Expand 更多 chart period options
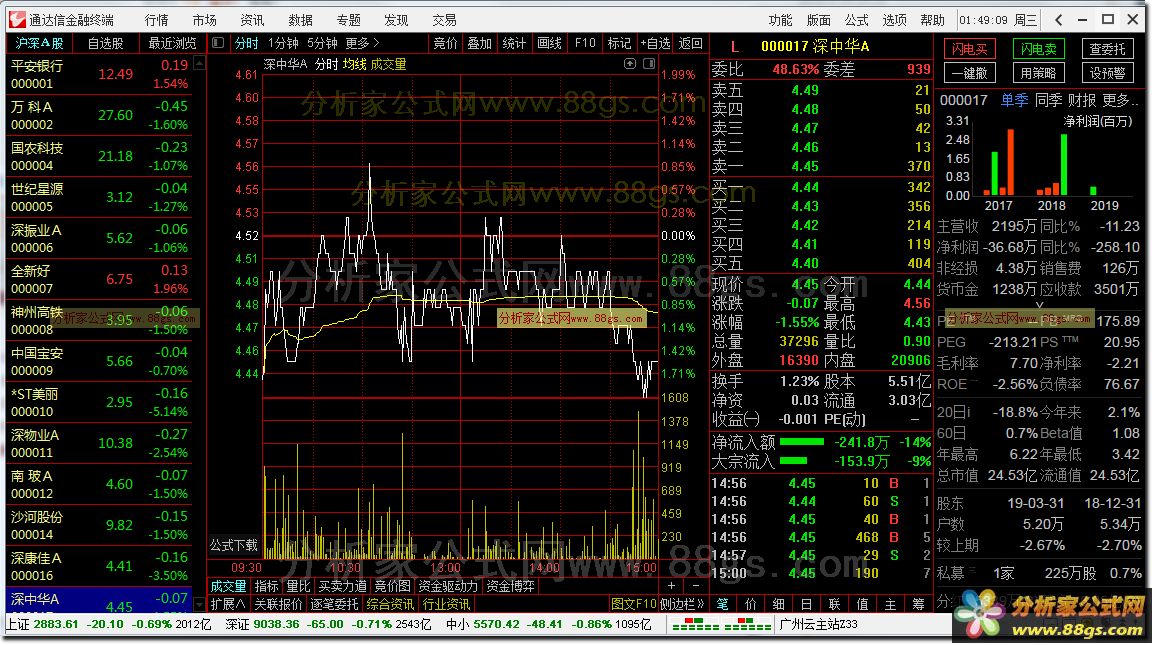 click(x=362, y=43)
